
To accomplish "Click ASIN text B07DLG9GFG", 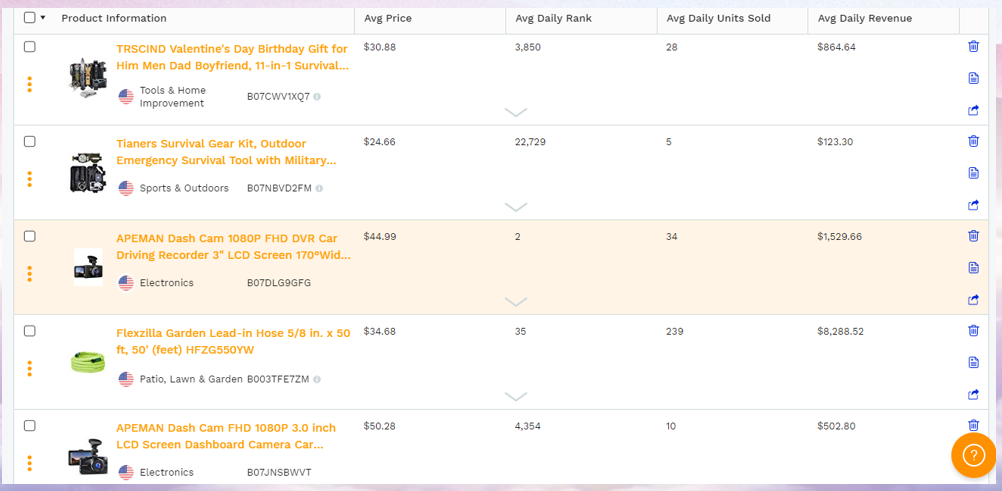I will (279, 283).
